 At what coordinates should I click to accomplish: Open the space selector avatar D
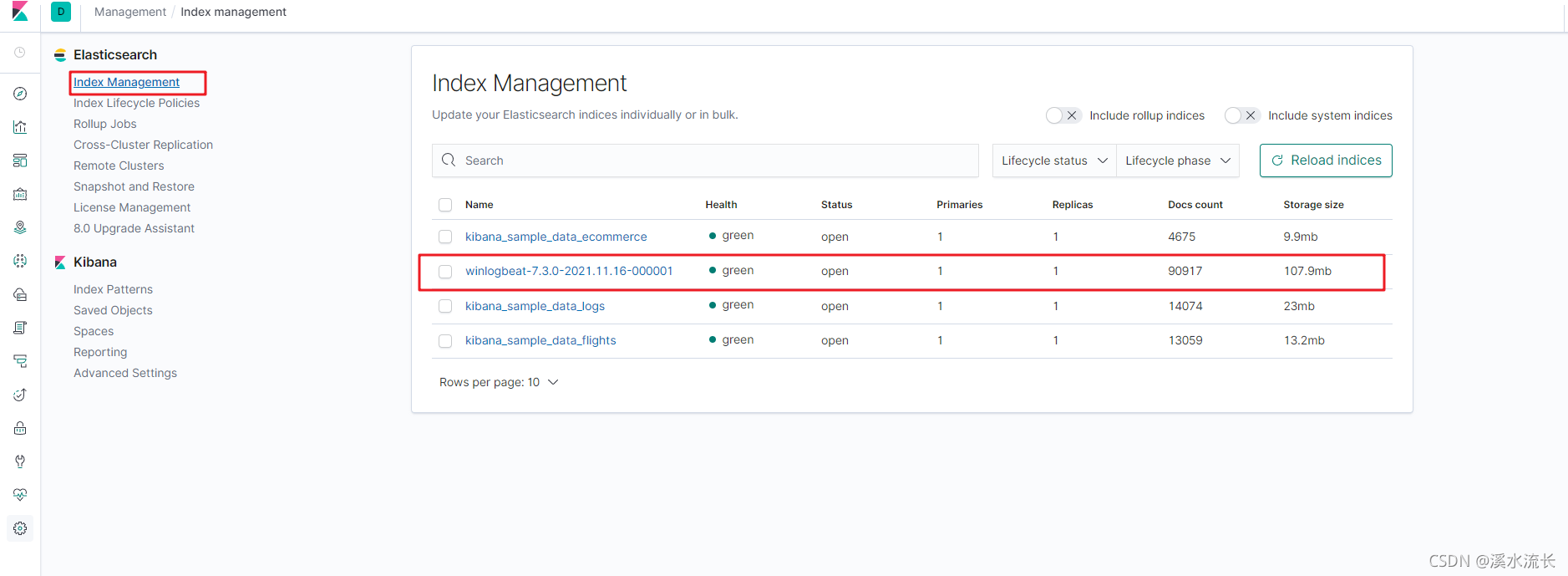coord(61,12)
